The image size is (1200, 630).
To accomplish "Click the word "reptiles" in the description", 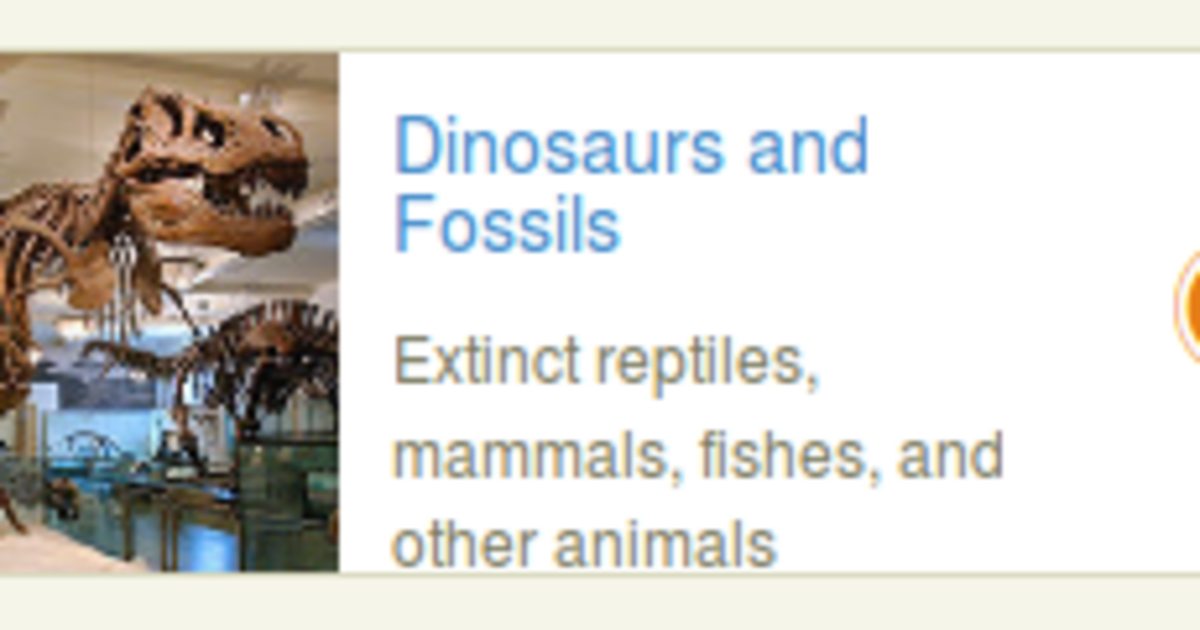I will [708, 363].
